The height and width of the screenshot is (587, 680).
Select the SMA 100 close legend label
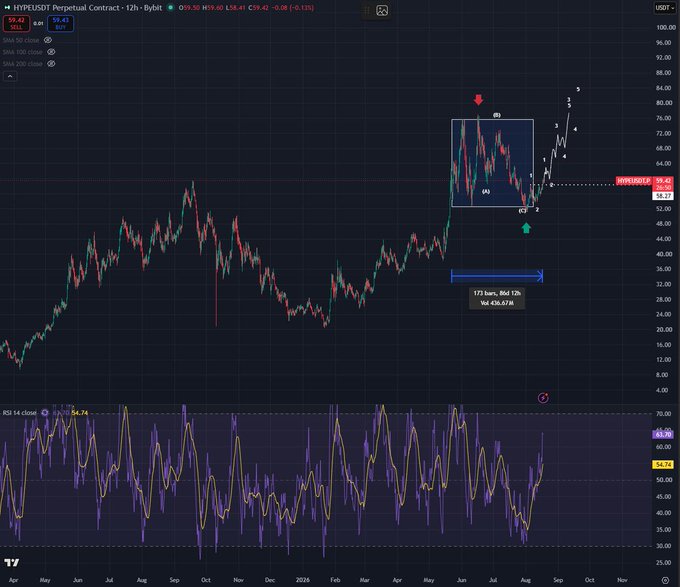pyautogui.click(x=23, y=52)
